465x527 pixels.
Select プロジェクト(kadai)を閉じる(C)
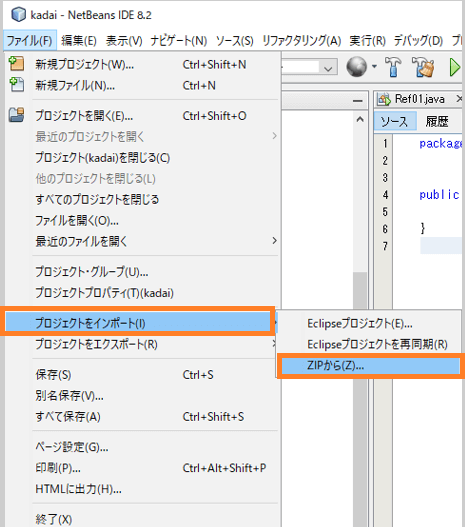pyautogui.click(x=142, y=158)
